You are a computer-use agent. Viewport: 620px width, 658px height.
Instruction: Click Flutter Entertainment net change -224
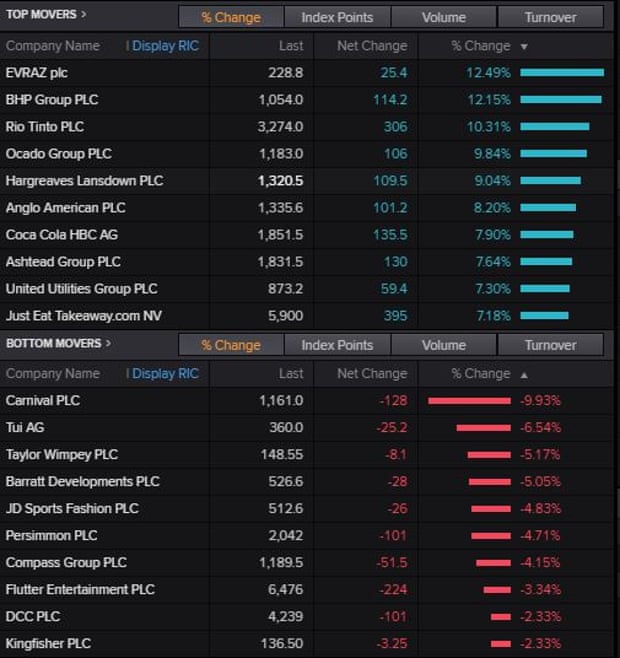[x=393, y=589]
